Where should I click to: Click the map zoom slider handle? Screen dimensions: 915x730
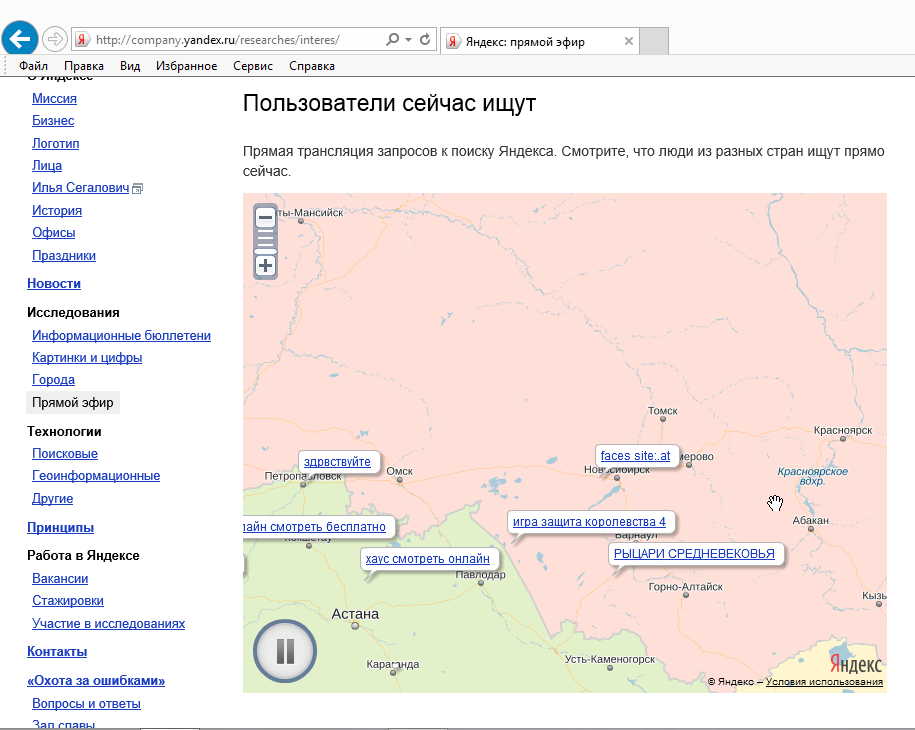pos(266,252)
